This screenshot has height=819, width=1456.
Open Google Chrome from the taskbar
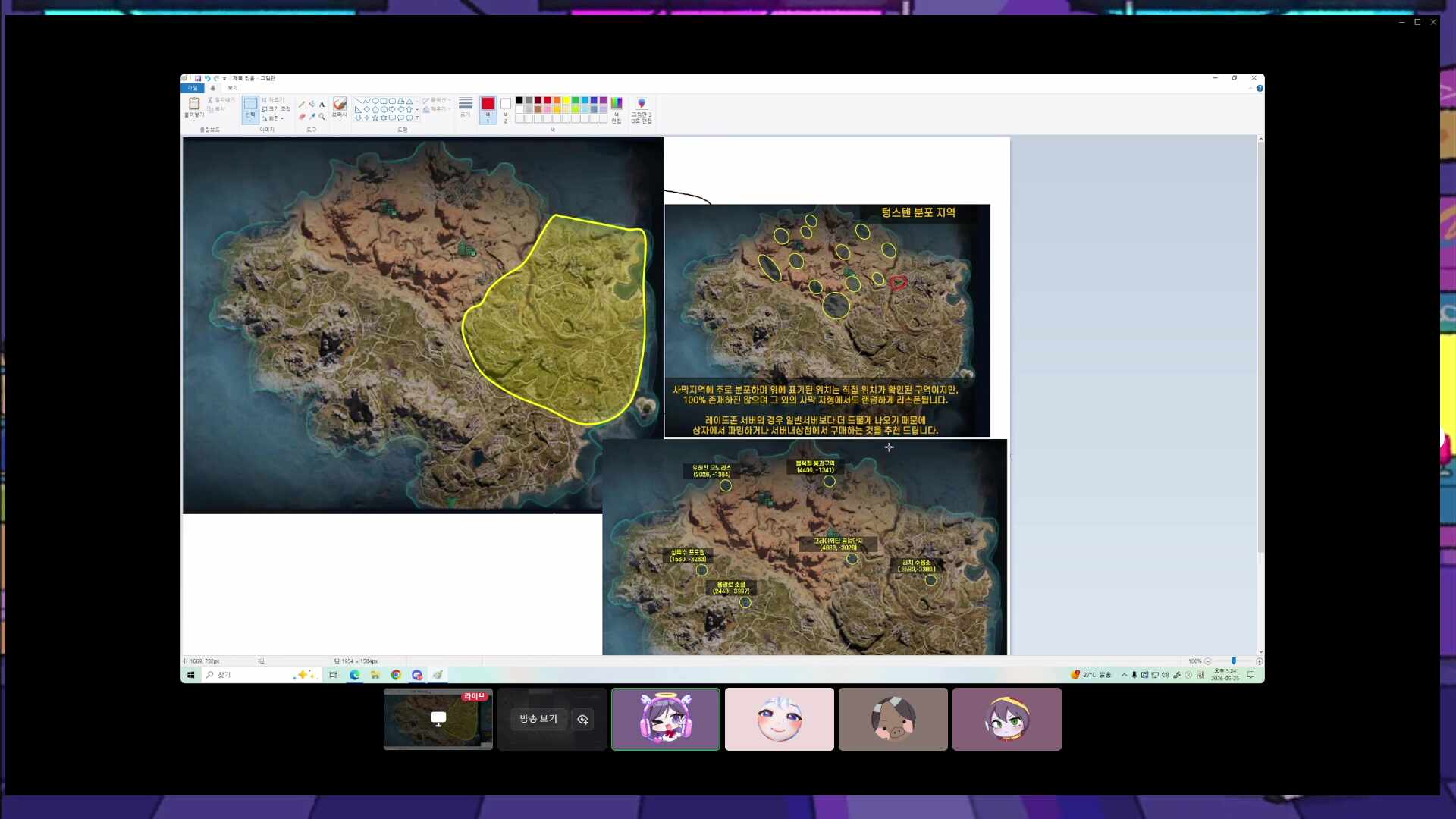(396, 675)
